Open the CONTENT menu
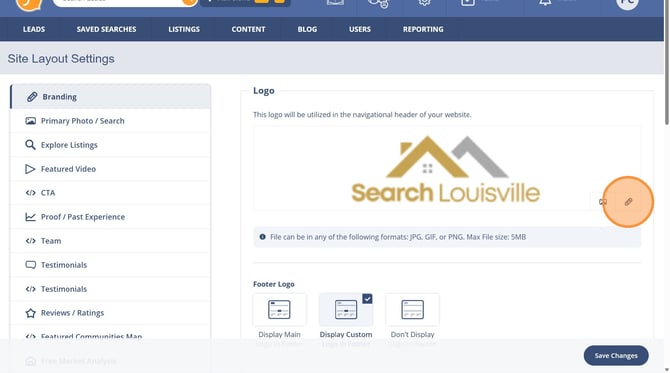670x373 pixels. (248, 29)
